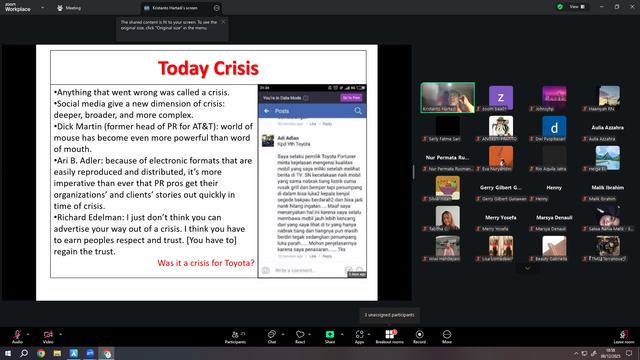
Task: Click the camera icon beside the comment field
Action: coord(265,271)
